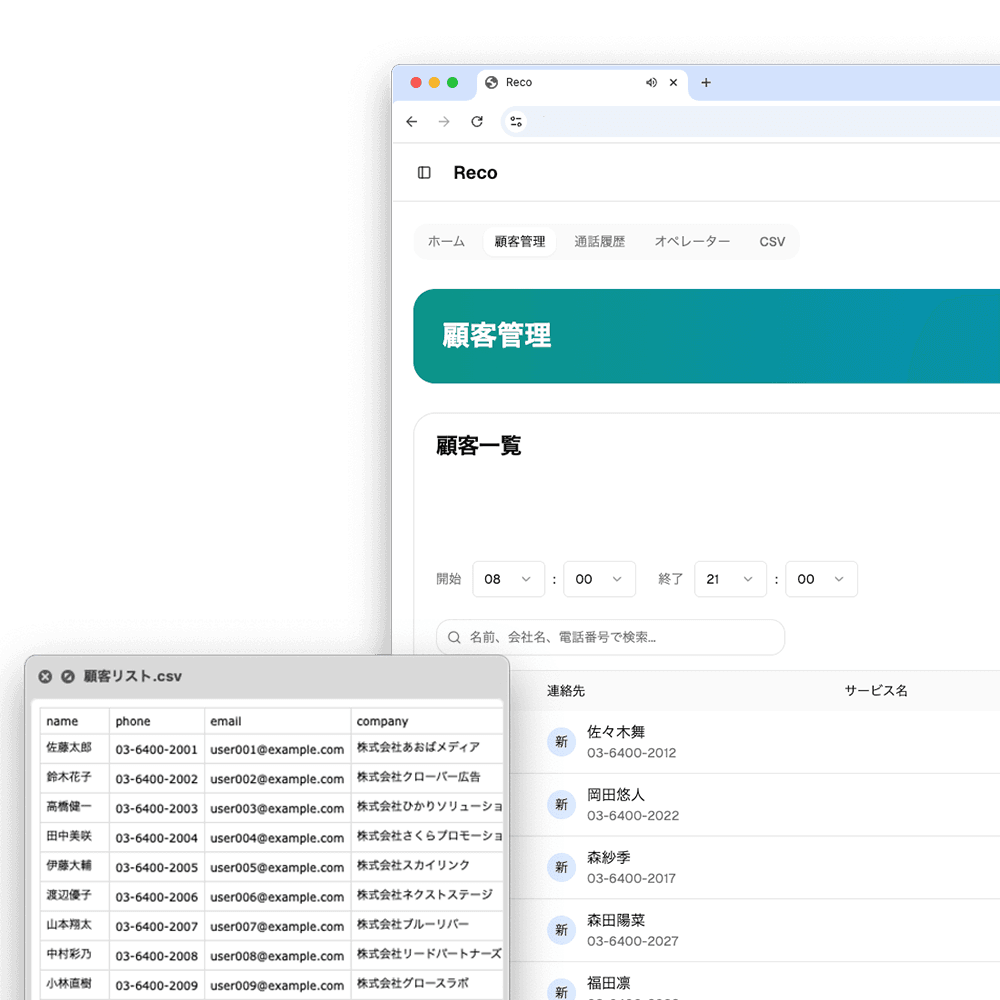Open a new browser tab with the plus button
Viewport: 1000px width, 1000px height.
coord(706,83)
